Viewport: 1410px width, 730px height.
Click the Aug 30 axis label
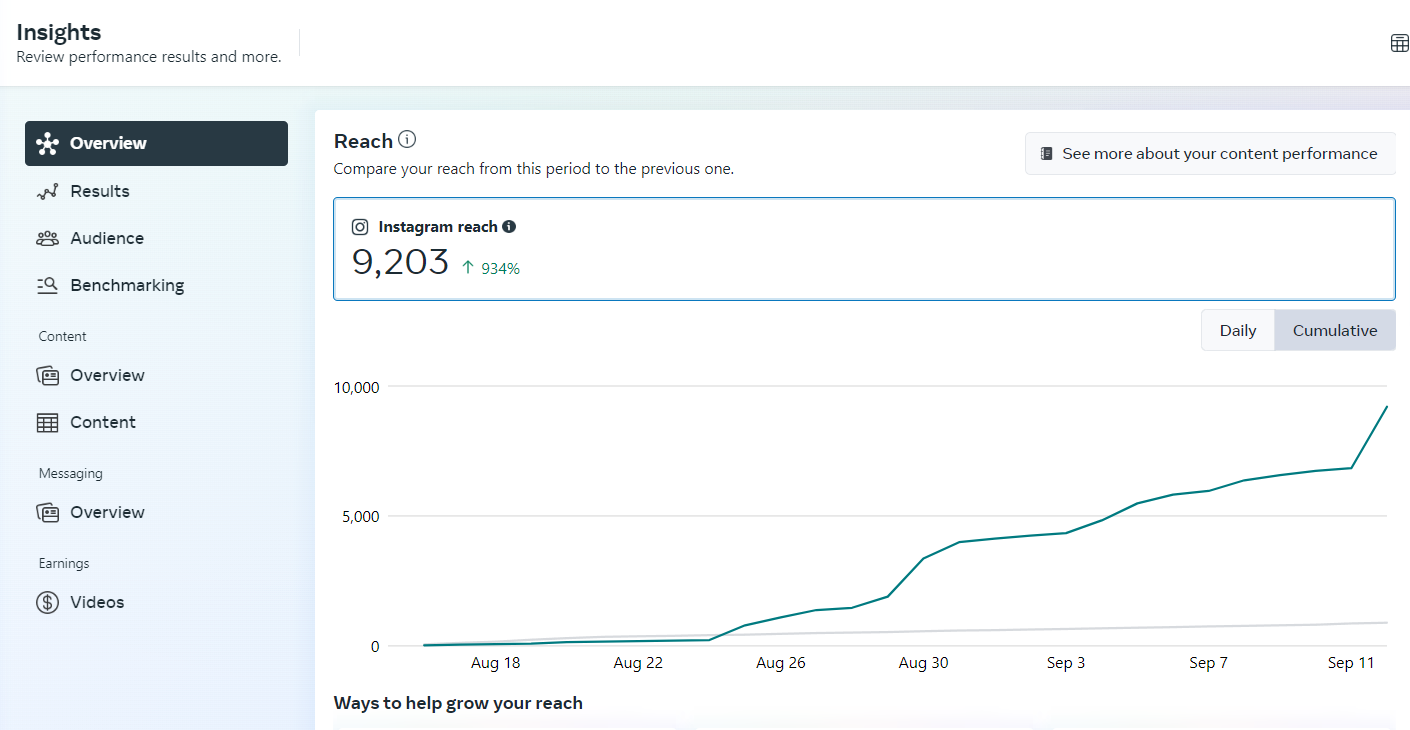click(x=923, y=663)
